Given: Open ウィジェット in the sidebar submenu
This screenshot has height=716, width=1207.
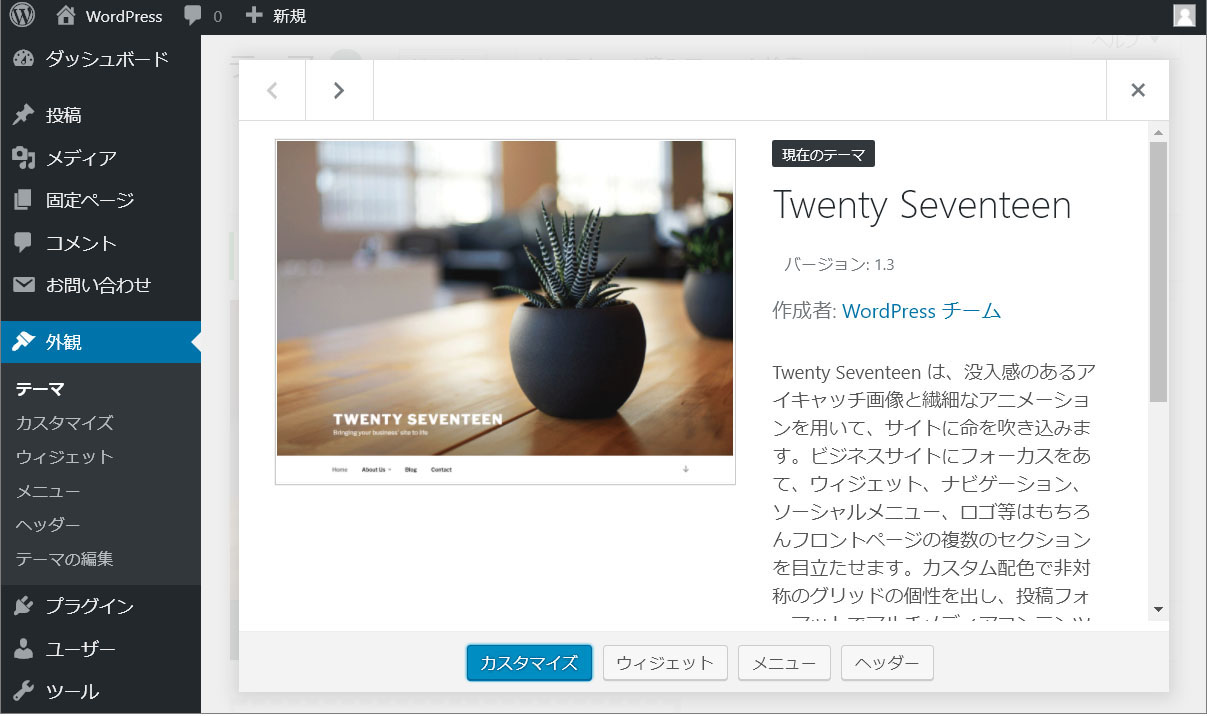Looking at the screenshot, I should [65, 457].
